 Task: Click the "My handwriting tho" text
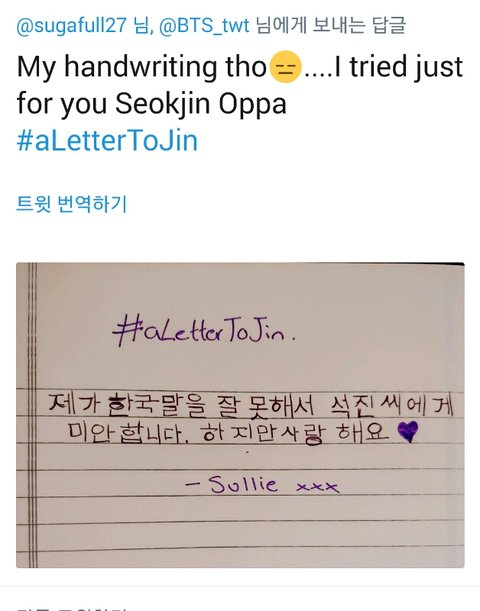[141, 67]
